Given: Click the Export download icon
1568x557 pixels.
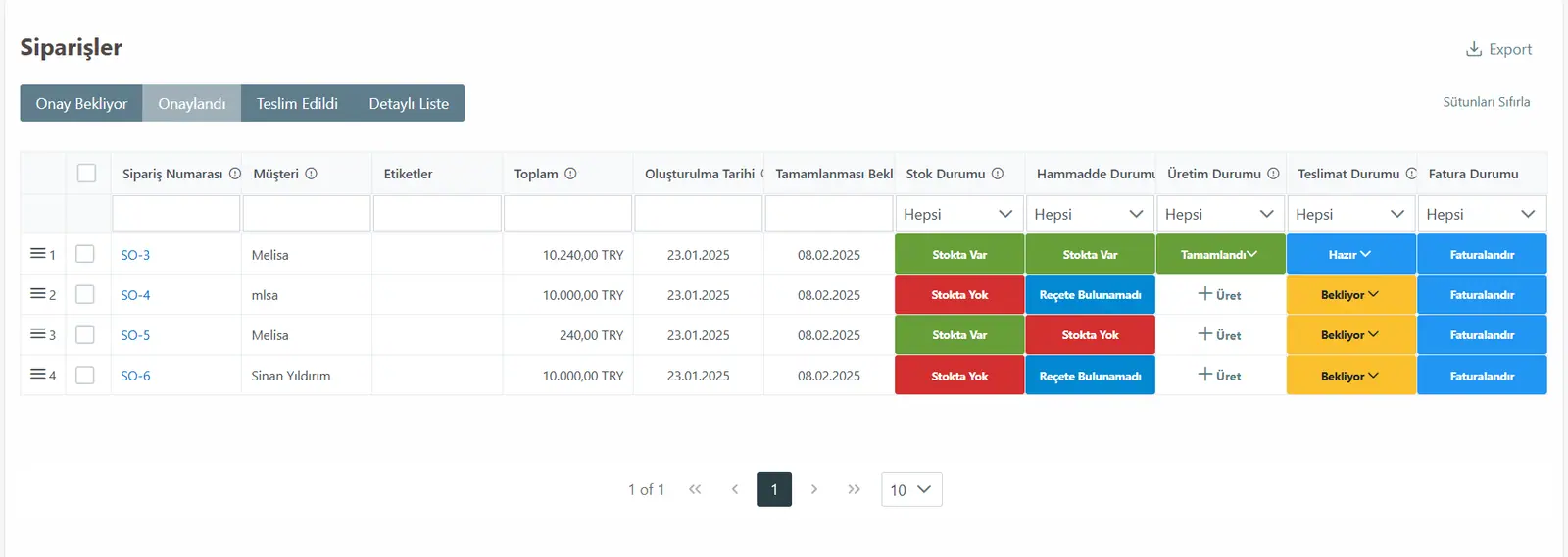Looking at the screenshot, I should pos(1473,49).
